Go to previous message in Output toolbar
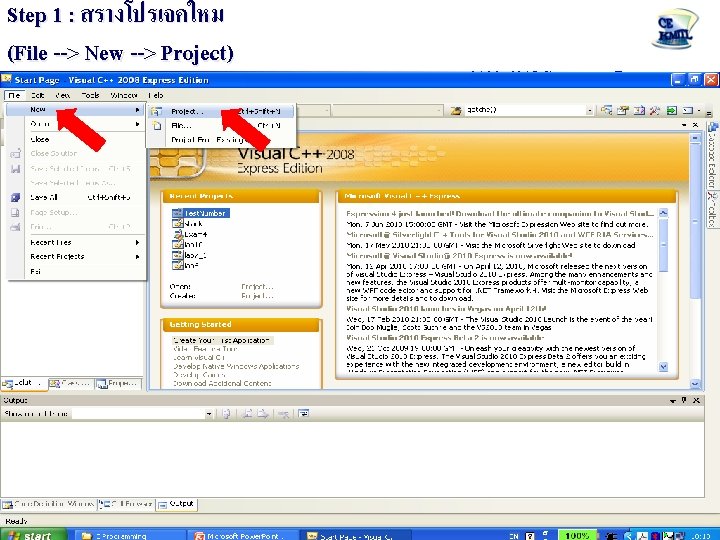The height and width of the screenshot is (540, 720). point(247,414)
